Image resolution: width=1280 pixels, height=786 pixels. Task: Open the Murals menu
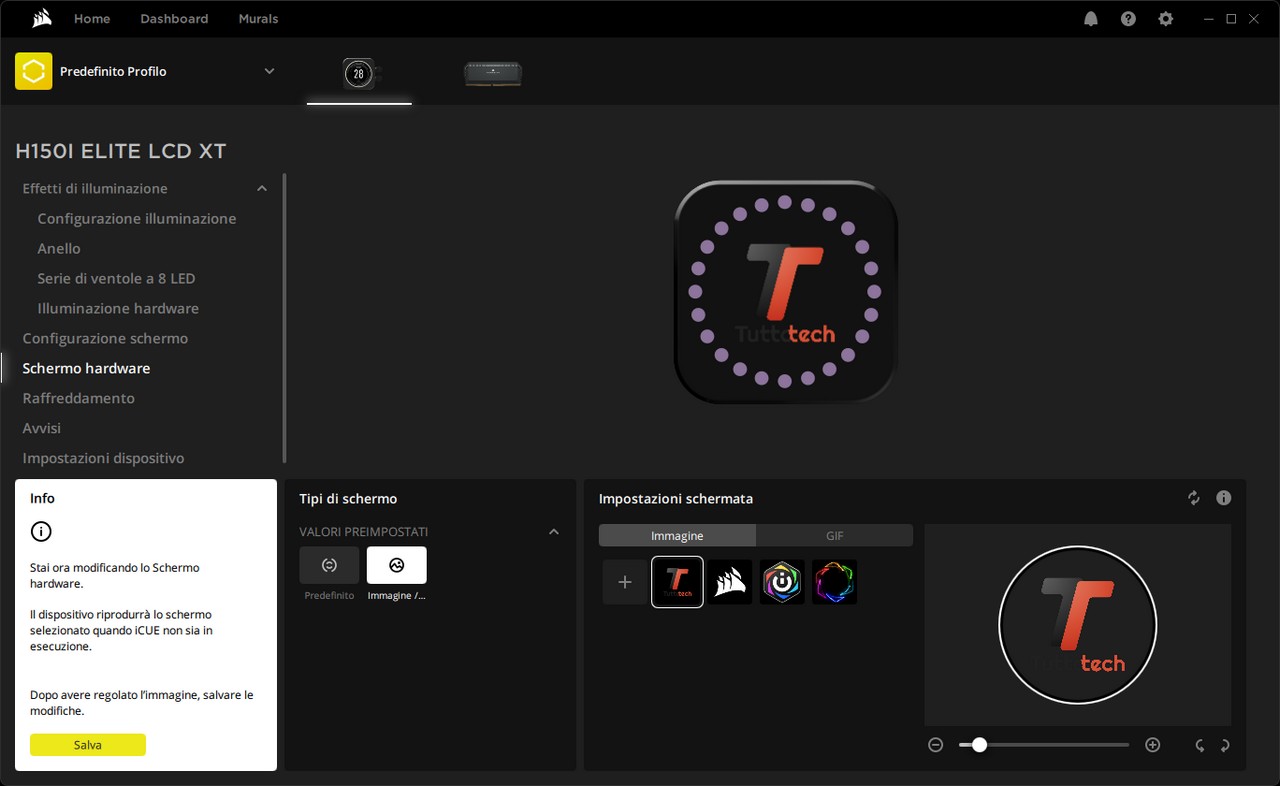(x=258, y=19)
